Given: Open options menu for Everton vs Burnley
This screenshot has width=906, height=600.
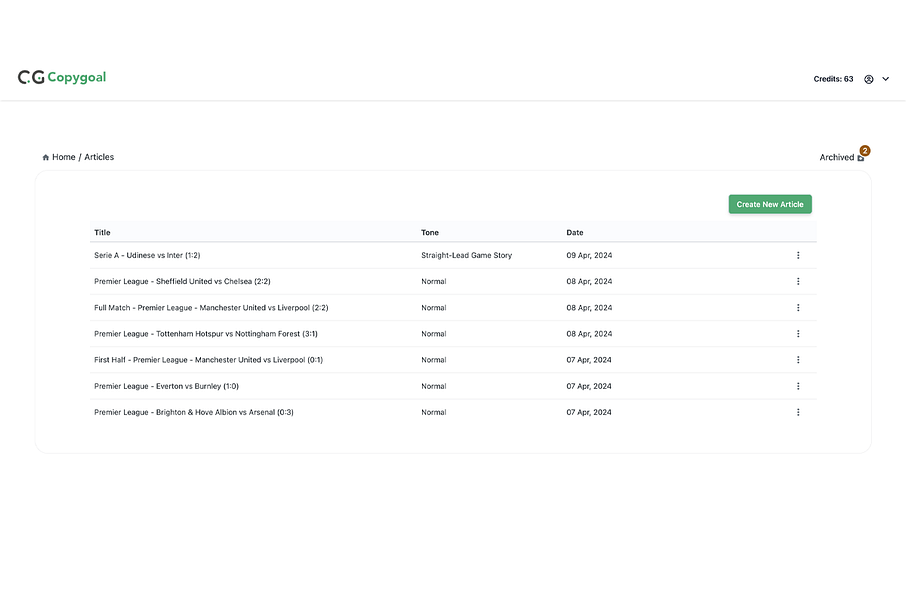Looking at the screenshot, I should pos(798,386).
